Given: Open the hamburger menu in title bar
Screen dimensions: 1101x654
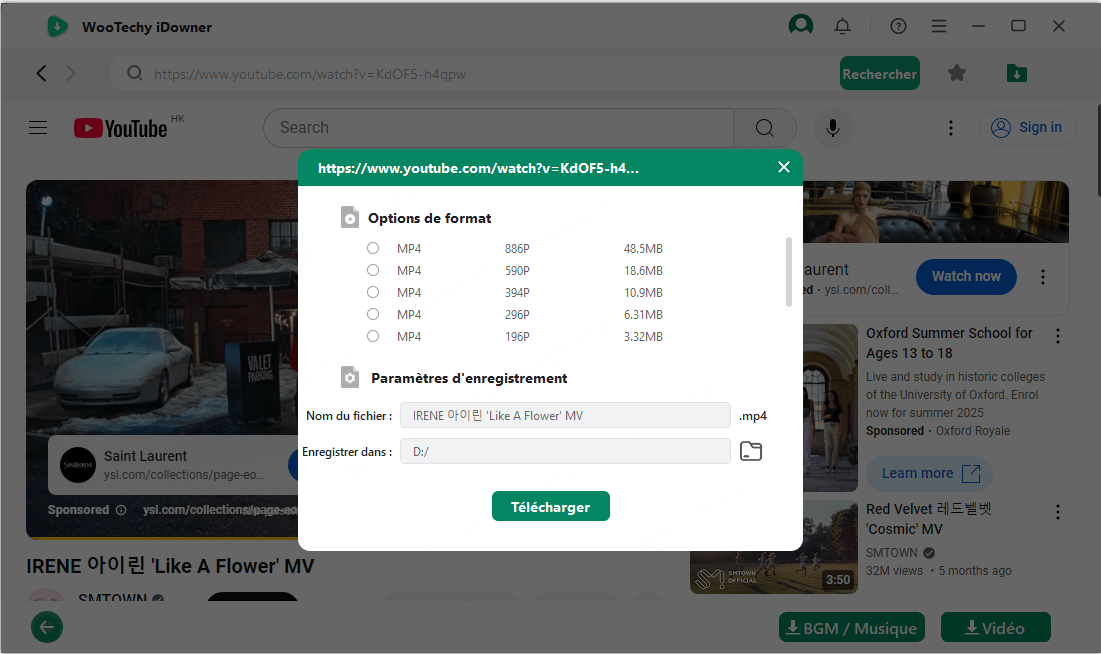Looking at the screenshot, I should [939, 26].
